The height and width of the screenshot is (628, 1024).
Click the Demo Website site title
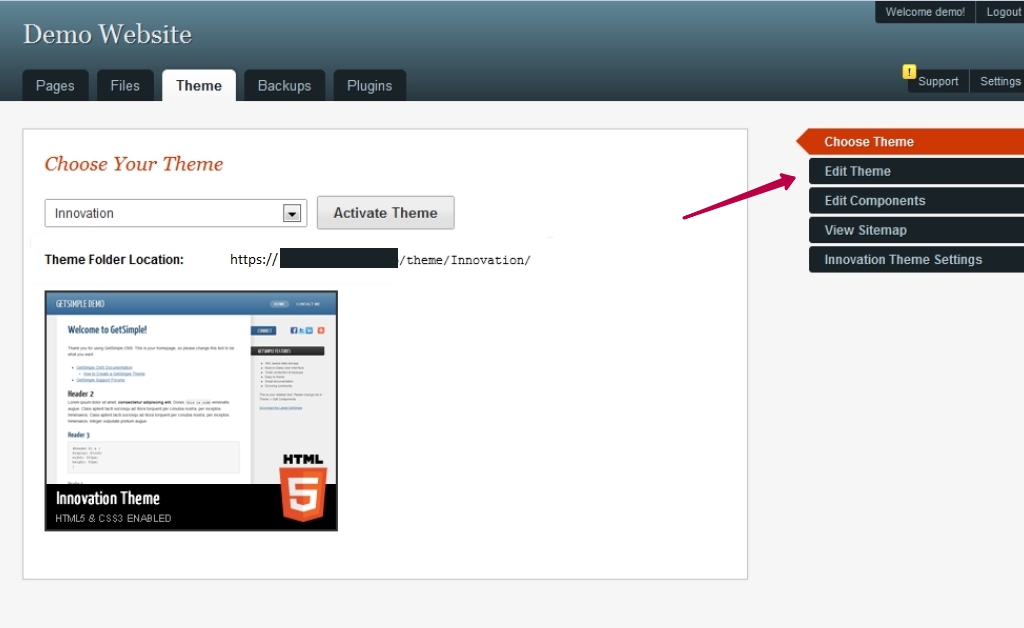[107, 34]
